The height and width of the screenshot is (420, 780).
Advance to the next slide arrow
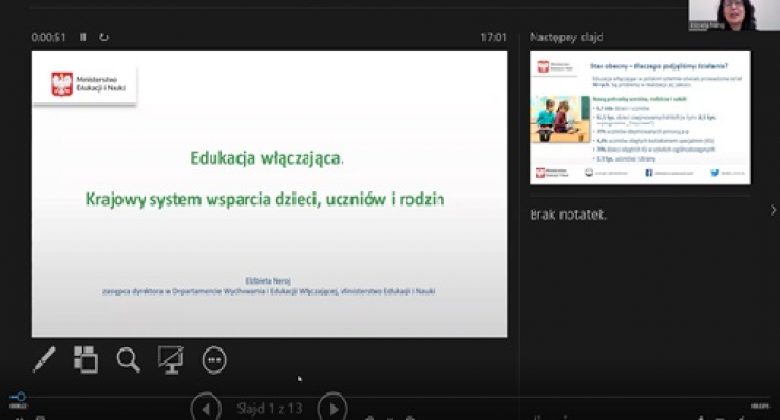(332, 408)
